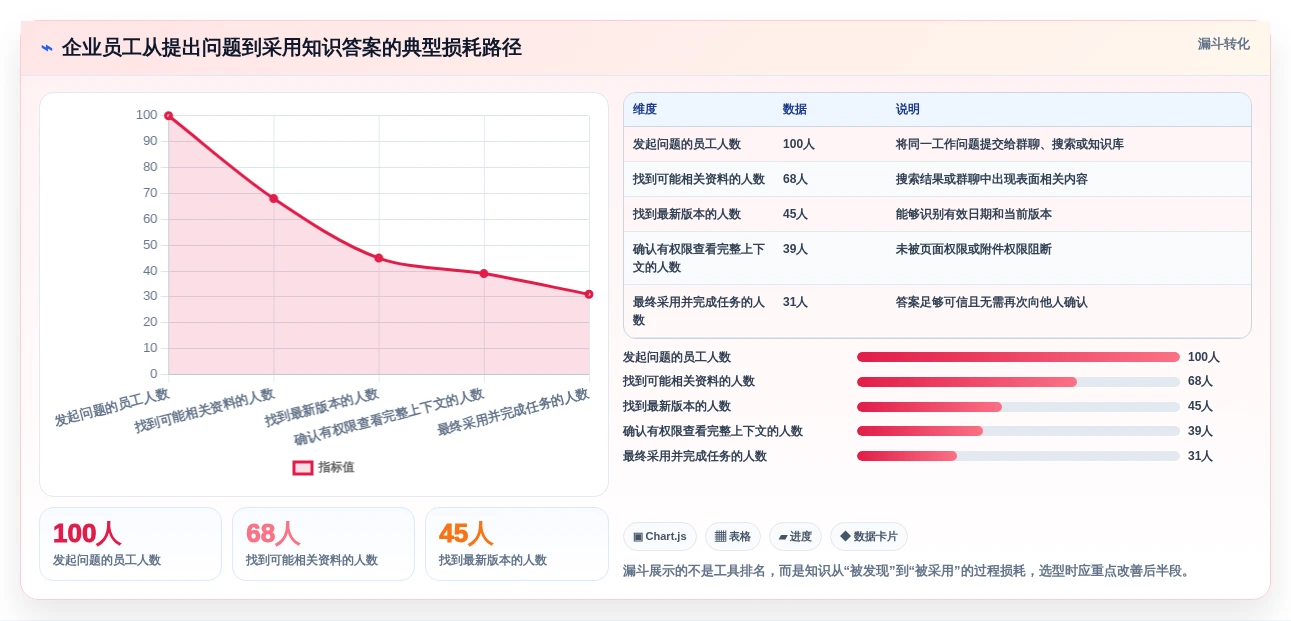
Task: Click the page title 企业员工从提出问题 heading
Action: (x=292, y=47)
